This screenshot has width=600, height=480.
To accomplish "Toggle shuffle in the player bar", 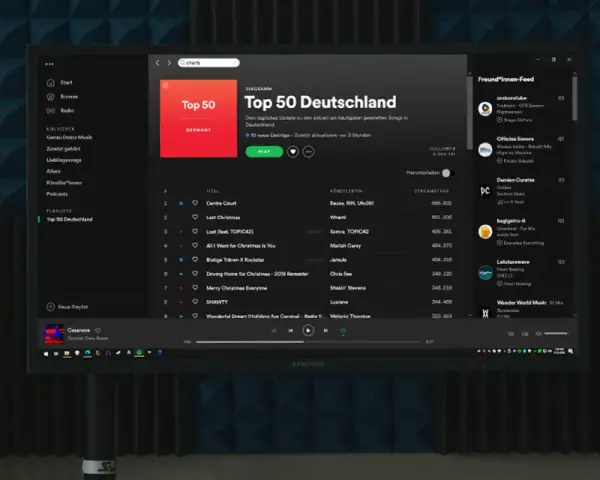I will coord(274,330).
